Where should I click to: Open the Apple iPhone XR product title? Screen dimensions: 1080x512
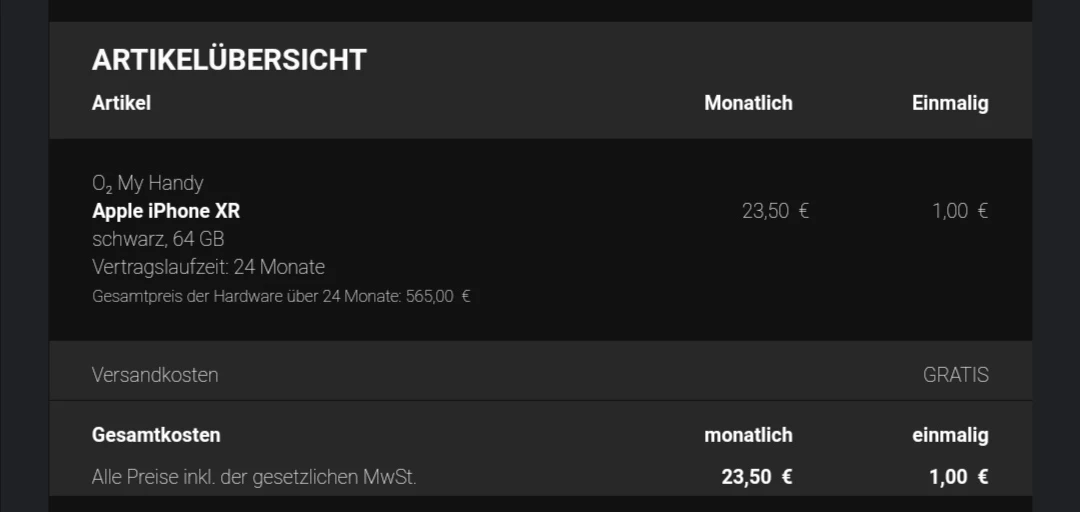click(x=166, y=211)
